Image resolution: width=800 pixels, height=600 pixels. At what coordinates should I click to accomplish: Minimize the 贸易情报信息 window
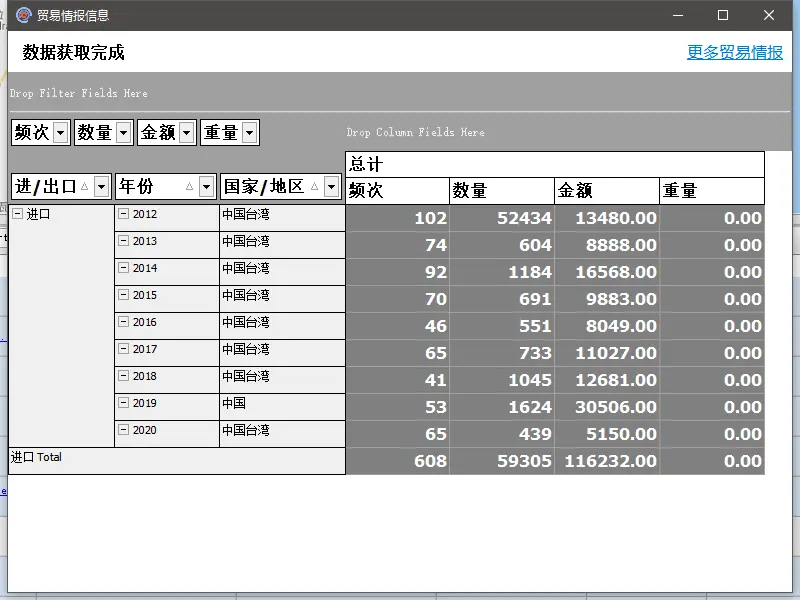(x=678, y=15)
